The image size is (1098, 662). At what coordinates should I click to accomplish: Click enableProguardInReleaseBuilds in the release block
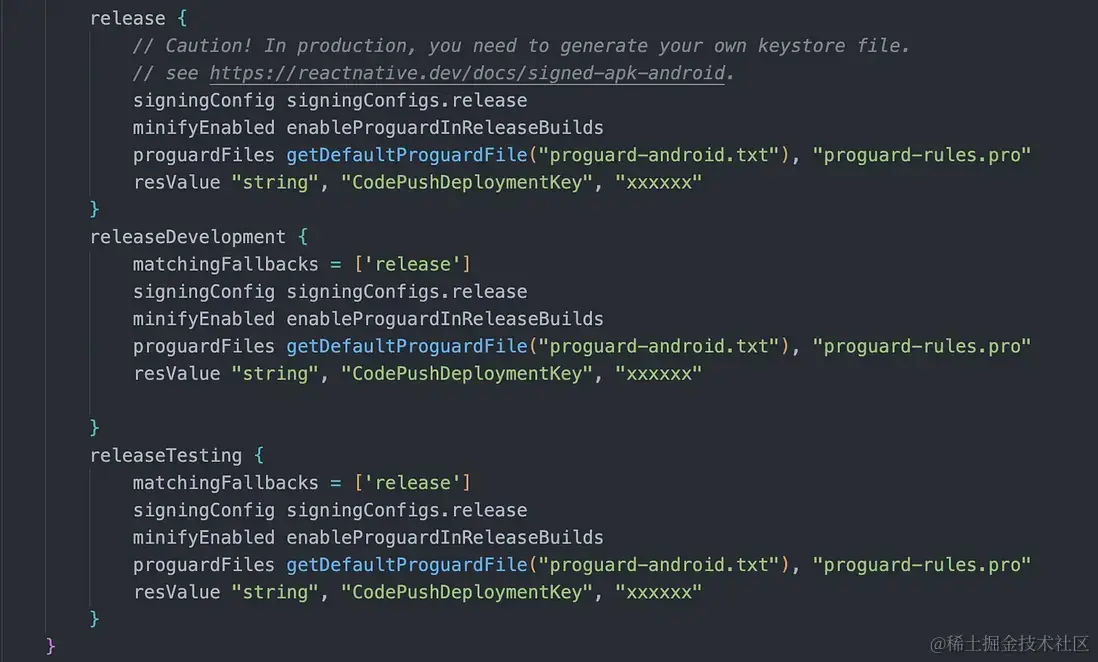pyautogui.click(x=445, y=128)
